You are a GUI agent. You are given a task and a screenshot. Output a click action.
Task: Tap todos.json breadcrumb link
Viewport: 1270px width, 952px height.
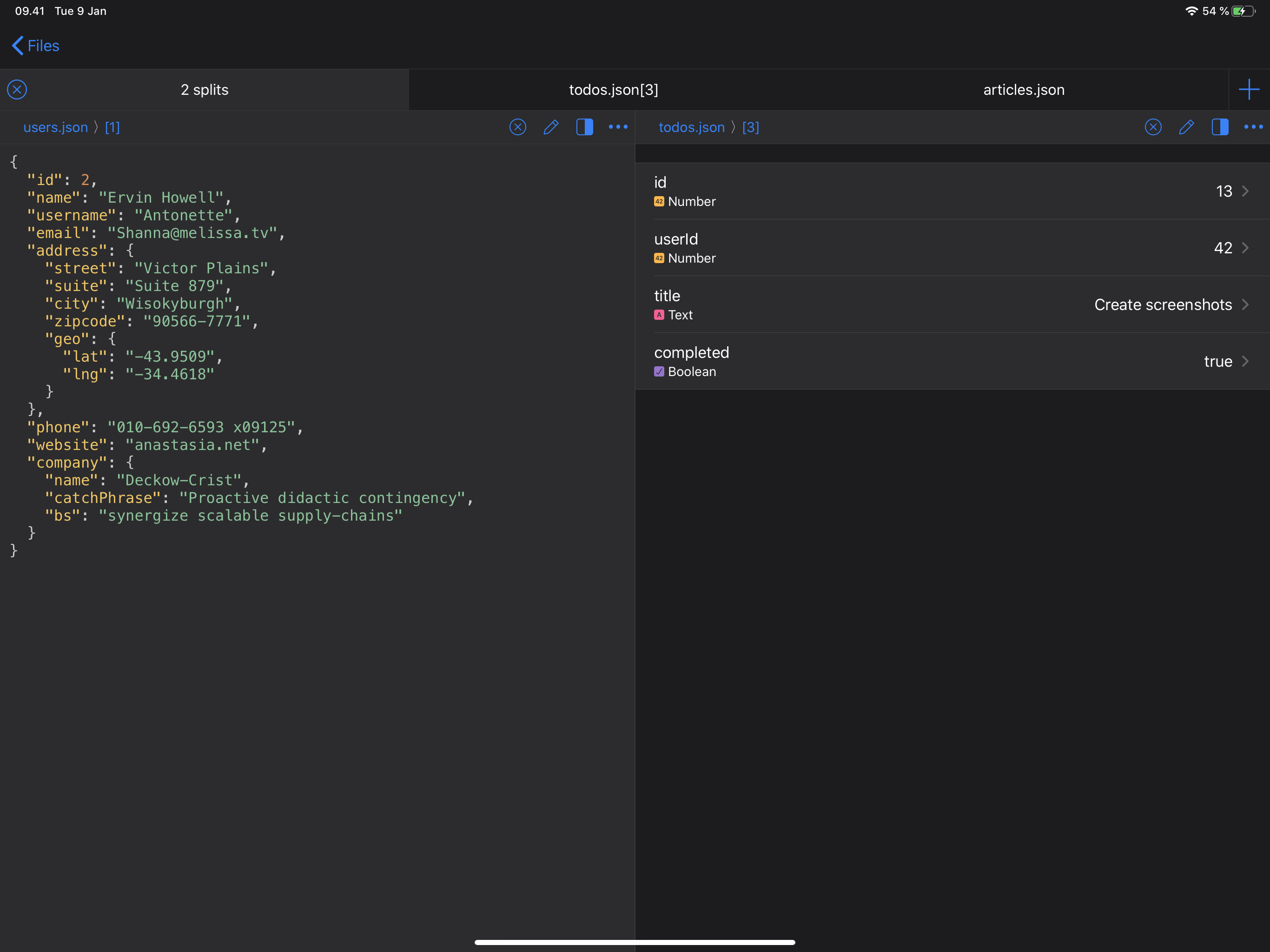tap(691, 127)
